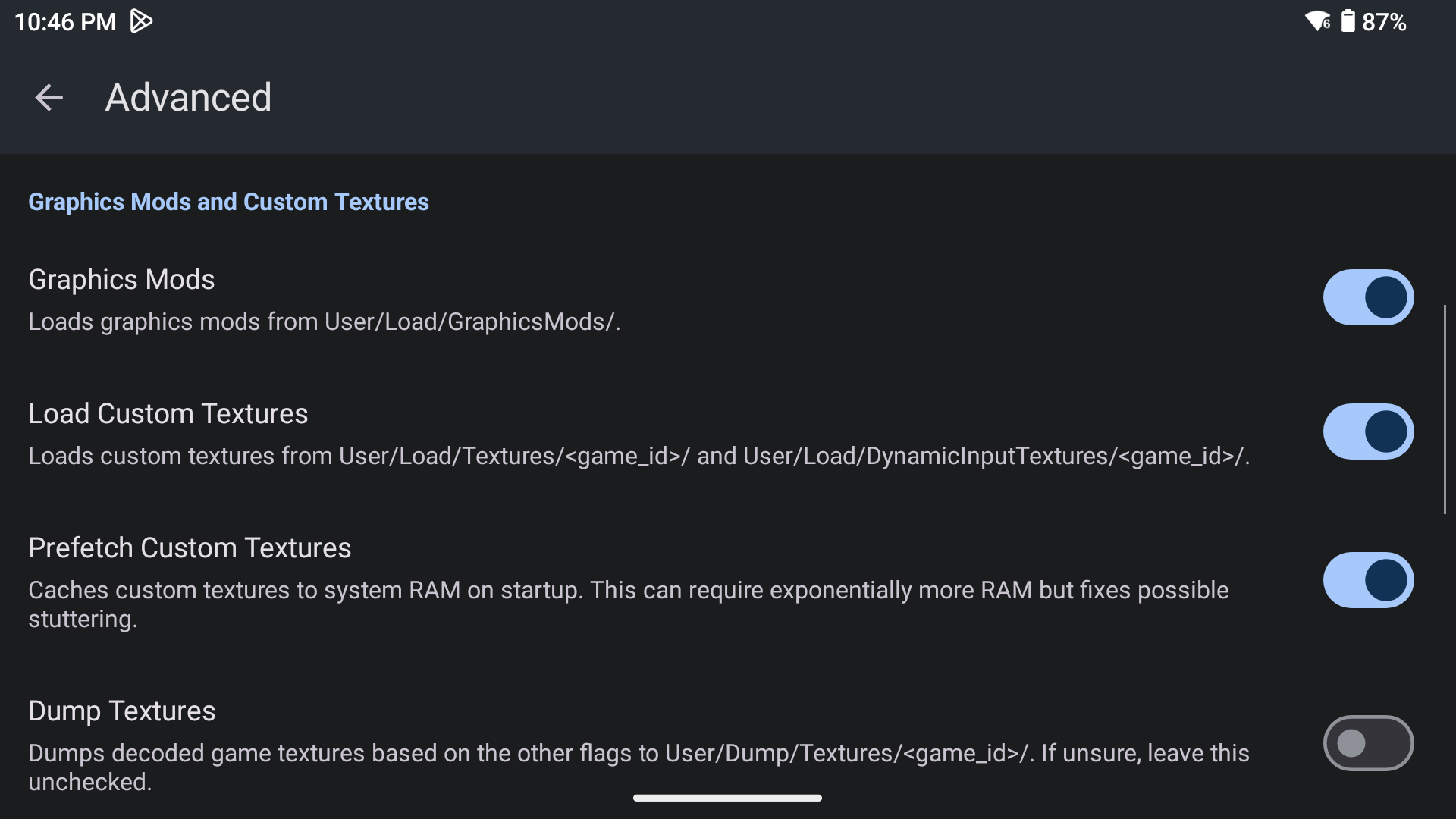The image size is (1456, 819).
Task: Tap the Advanced page title
Action: (188, 97)
